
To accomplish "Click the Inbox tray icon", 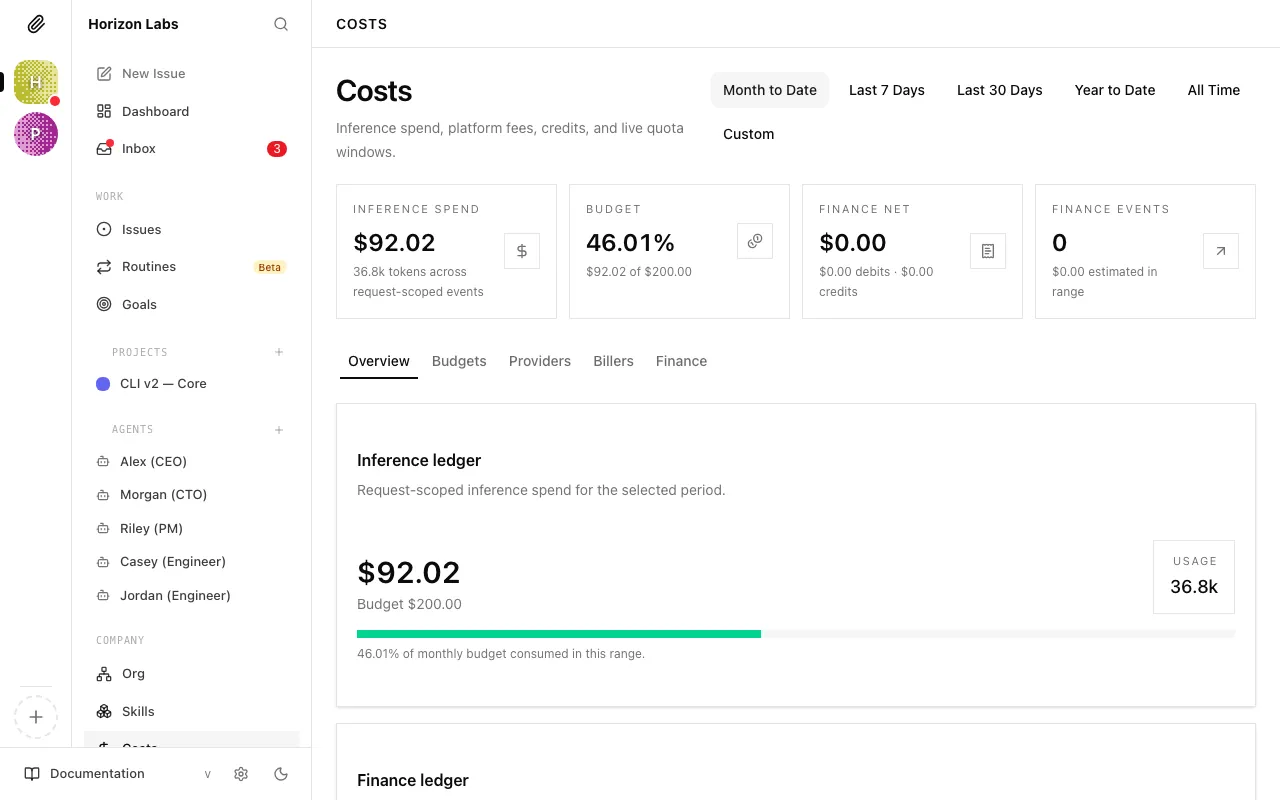I will (104, 148).
